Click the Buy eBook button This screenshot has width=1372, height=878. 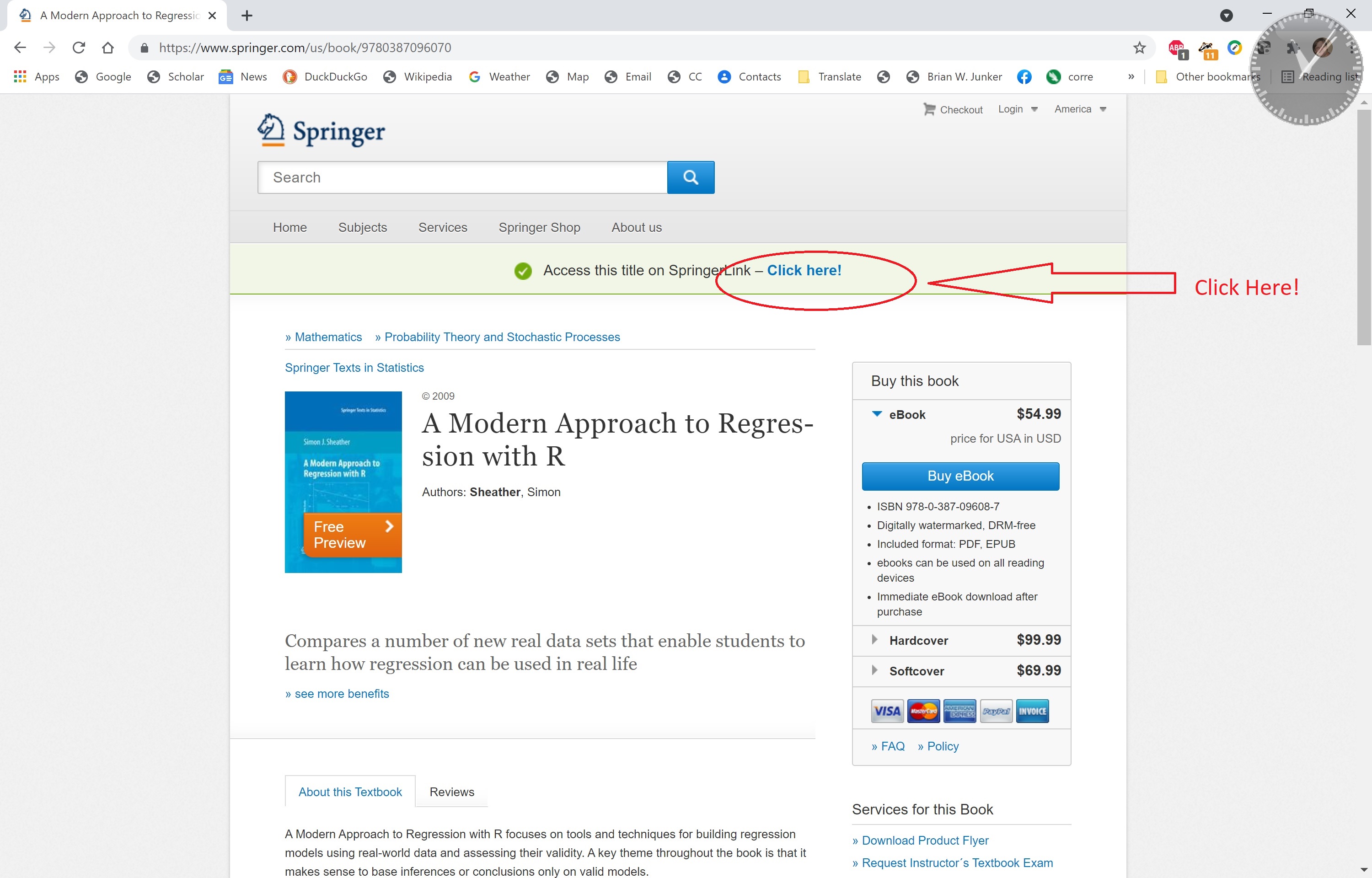[960, 476]
